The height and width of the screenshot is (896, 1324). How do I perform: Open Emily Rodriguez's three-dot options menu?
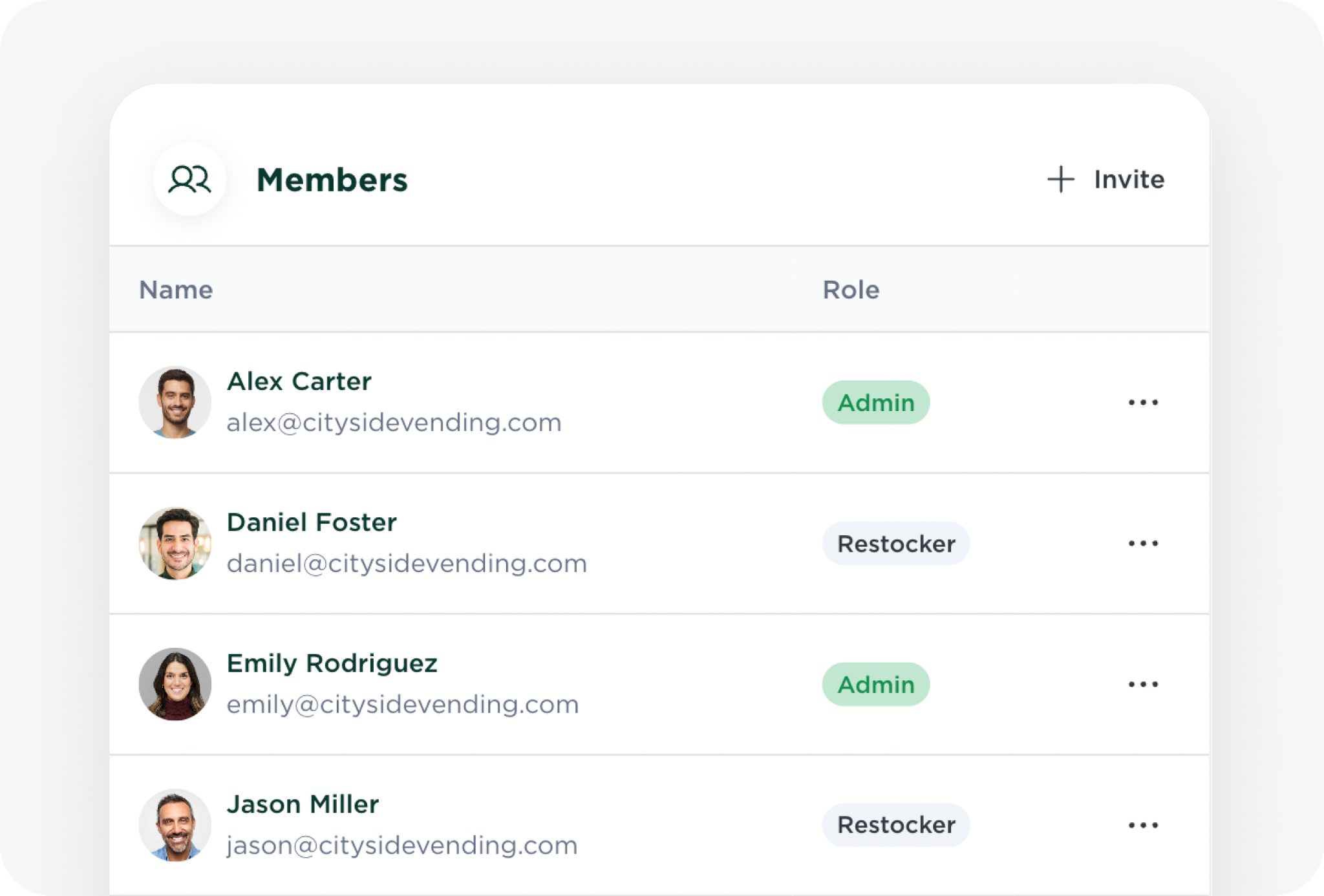[1142, 684]
